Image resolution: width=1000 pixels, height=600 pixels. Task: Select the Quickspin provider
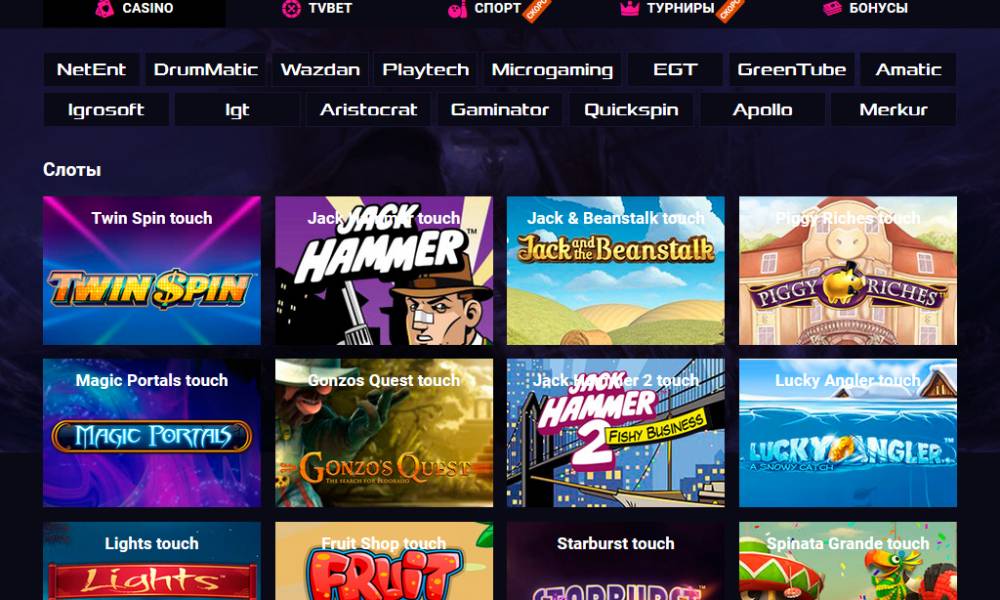tap(631, 110)
